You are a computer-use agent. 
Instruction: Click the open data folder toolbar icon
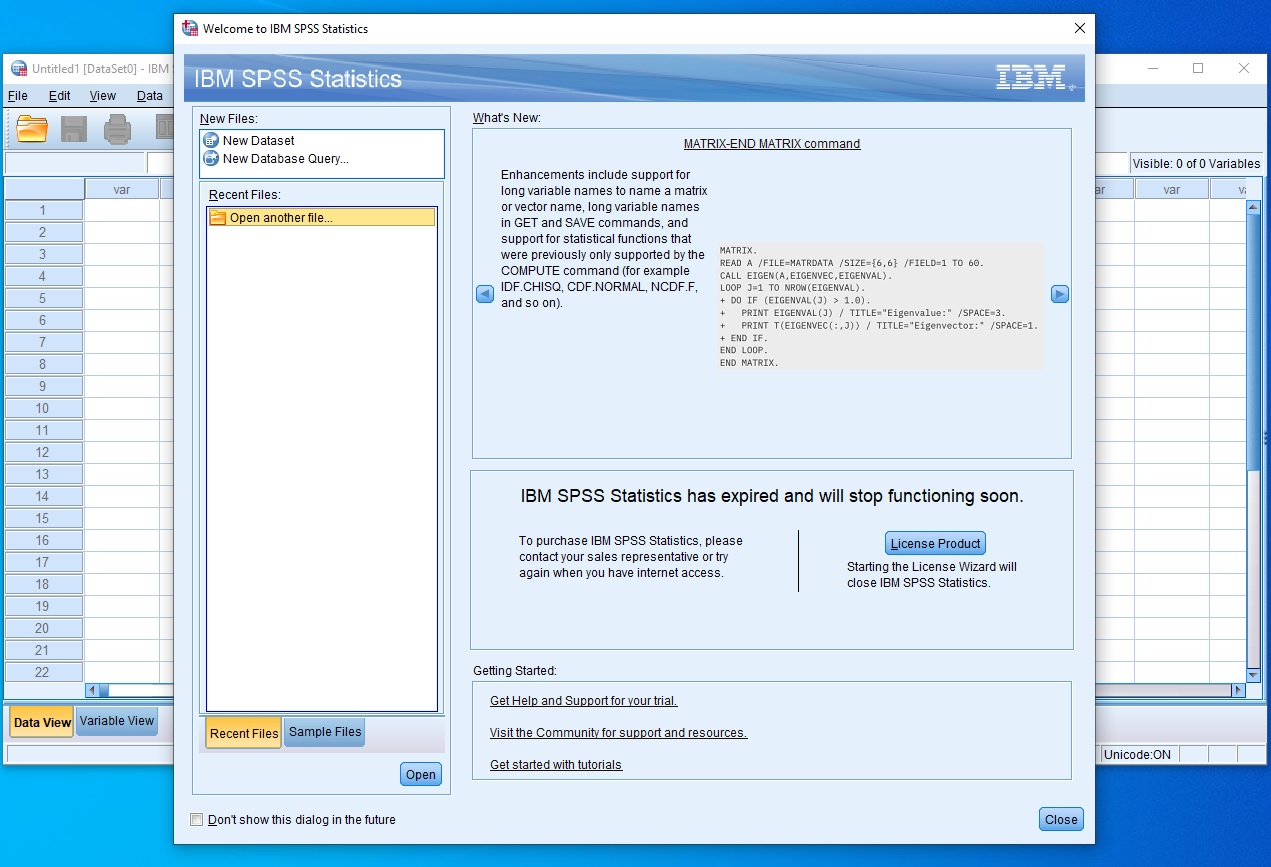pyautogui.click(x=32, y=129)
